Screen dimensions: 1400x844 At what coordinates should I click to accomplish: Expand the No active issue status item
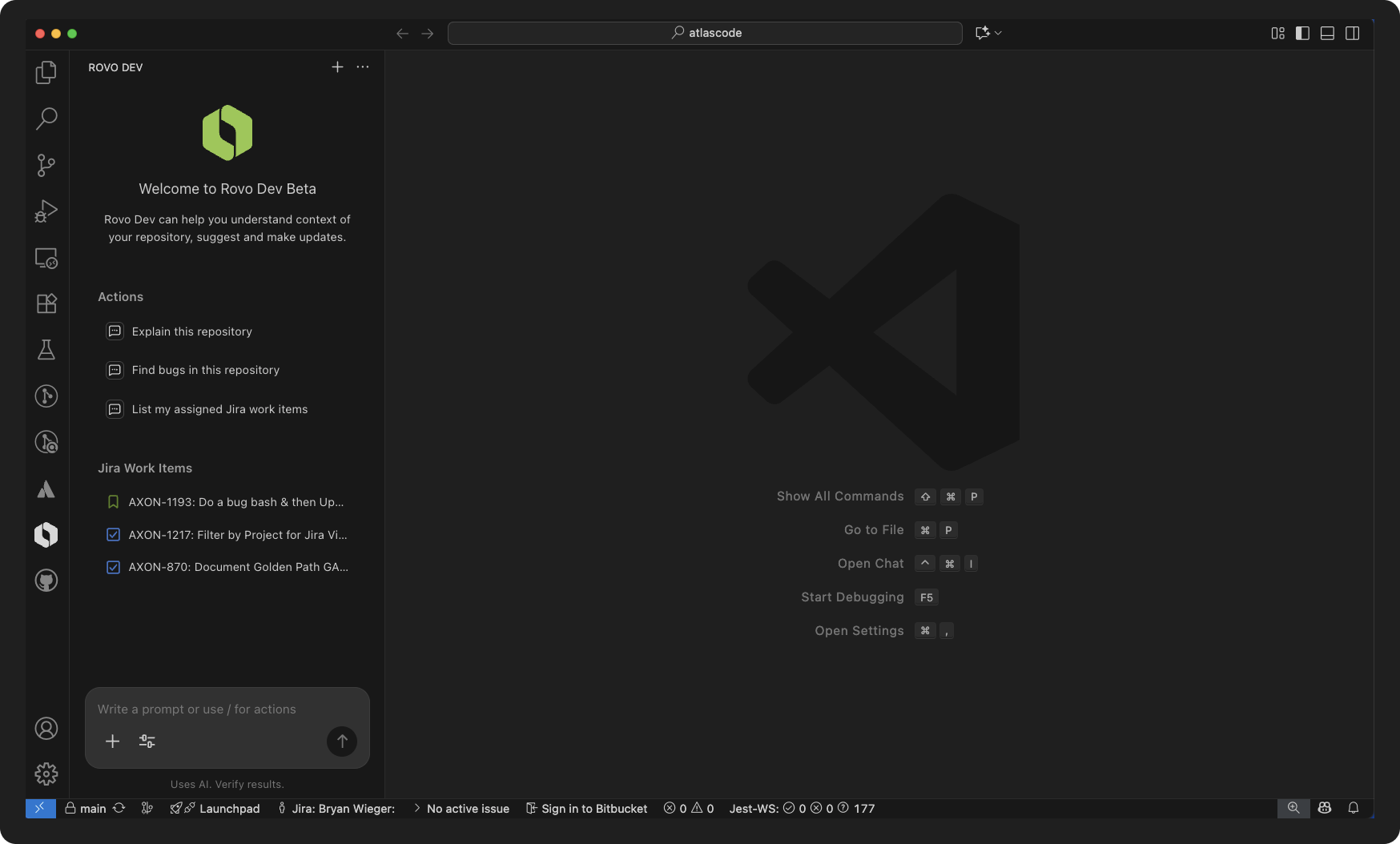[461, 809]
